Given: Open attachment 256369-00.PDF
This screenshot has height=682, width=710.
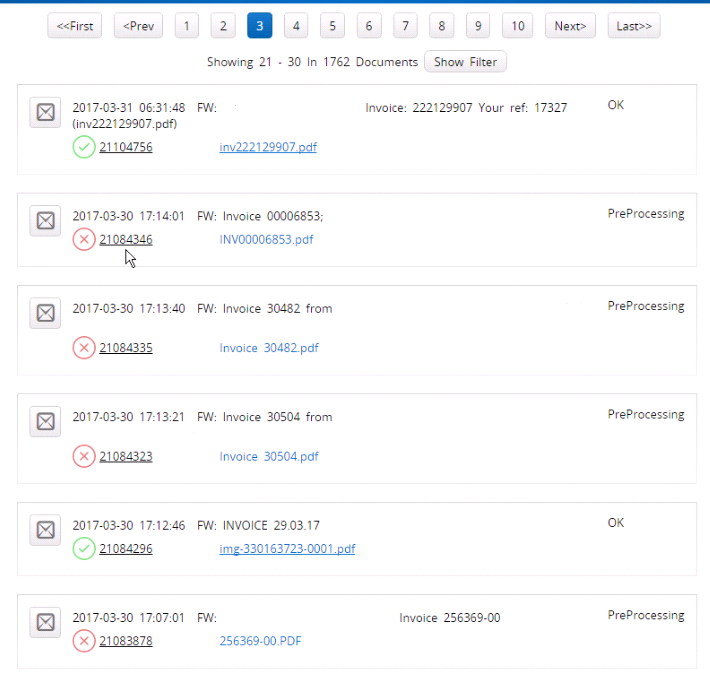Looking at the screenshot, I should (x=260, y=641).
